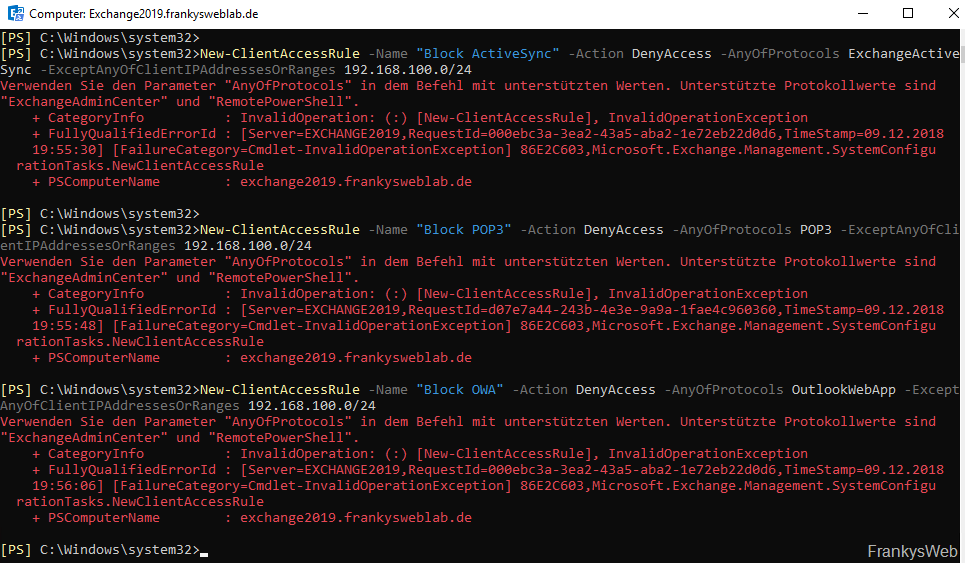Image resolution: width=965 pixels, height=563 pixels.
Task: Click the first New-ClientAccessRule command
Action: coord(280,54)
